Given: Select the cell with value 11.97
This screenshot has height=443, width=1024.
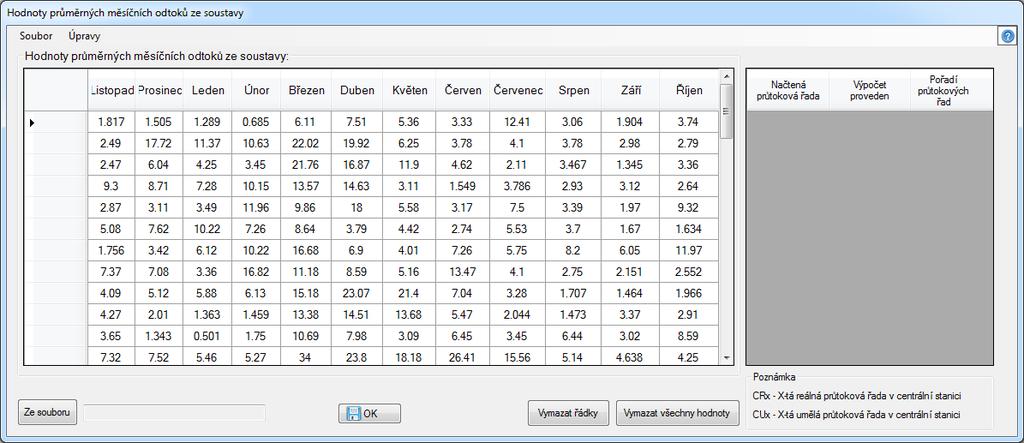Looking at the screenshot, I should pos(689,251).
